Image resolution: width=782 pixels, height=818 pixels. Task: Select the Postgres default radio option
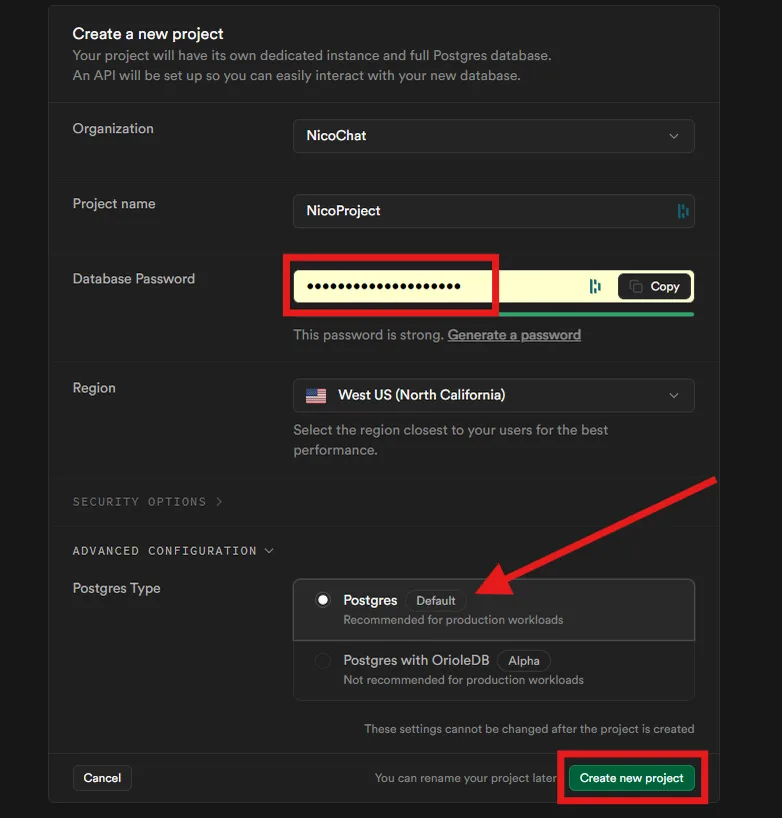click(x=323, y=600)
